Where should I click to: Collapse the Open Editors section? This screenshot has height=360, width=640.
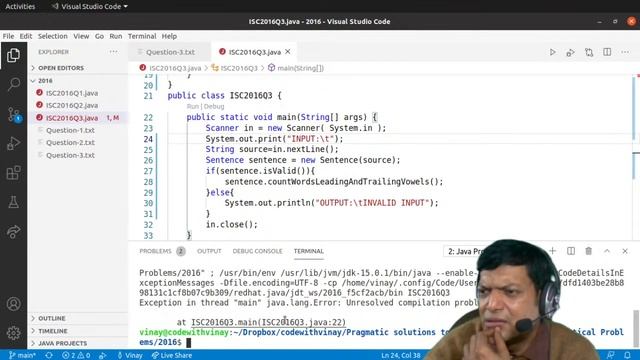pos(61,68)
